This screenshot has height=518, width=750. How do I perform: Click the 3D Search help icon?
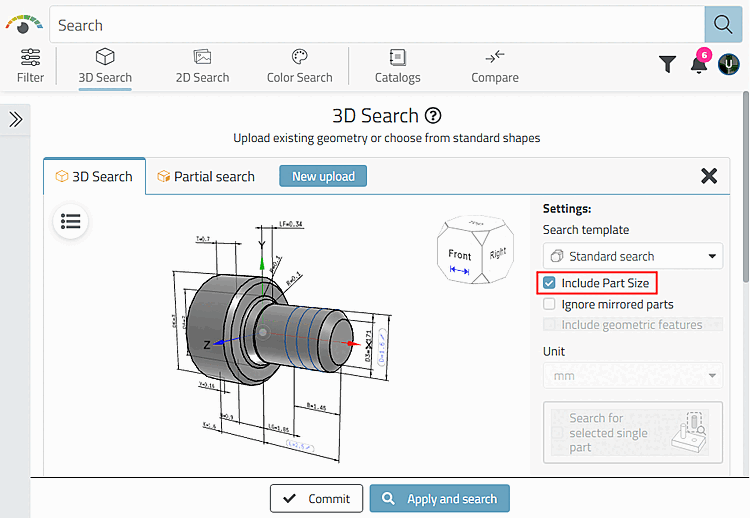[x=433, y=116]
